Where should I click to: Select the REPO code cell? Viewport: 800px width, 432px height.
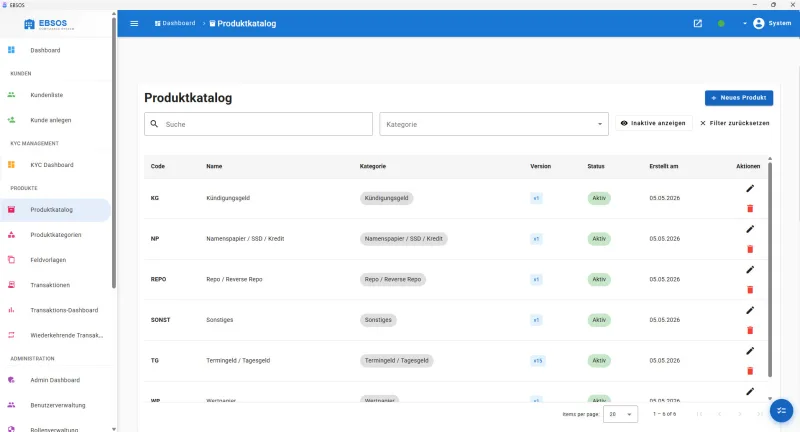click(x=159, y=279)
